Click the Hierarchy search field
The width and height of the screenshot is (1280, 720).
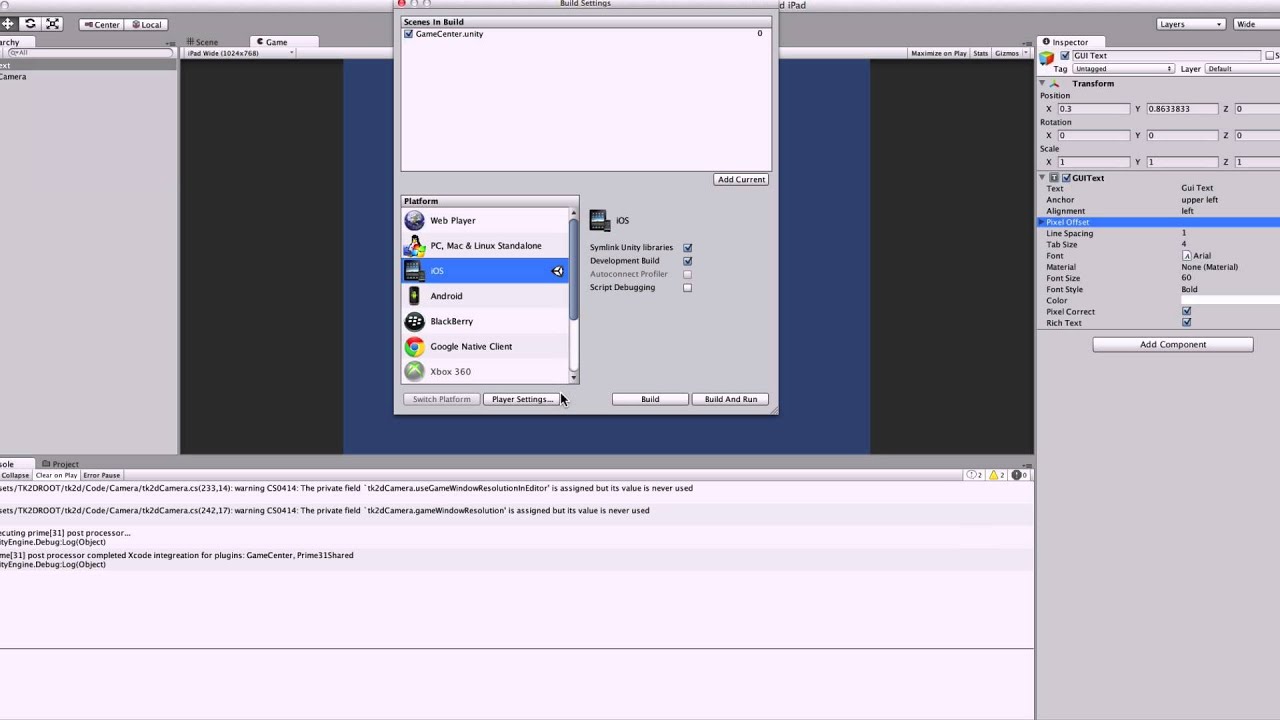pyautogui.click(x=90, y=53)
